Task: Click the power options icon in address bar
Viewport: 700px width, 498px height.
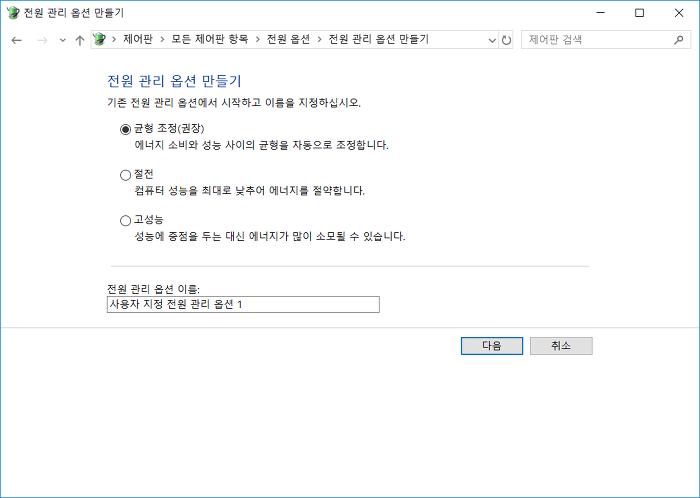Action: pyautogui.click(x=100, y=39)
